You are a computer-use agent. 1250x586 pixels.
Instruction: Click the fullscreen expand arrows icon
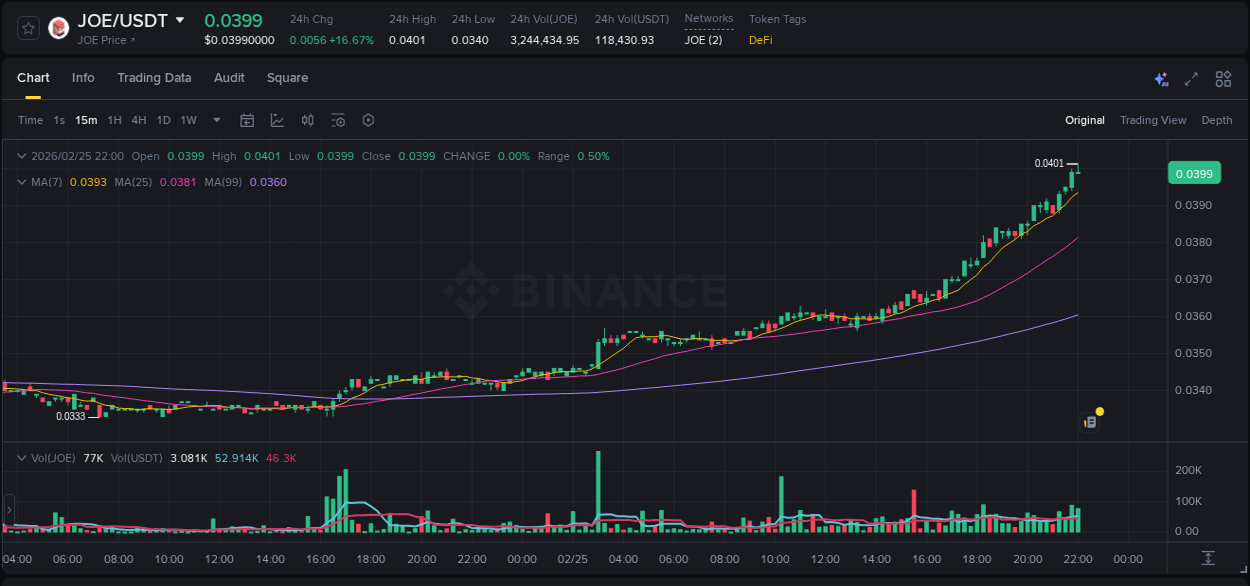tap(1190, 79)
